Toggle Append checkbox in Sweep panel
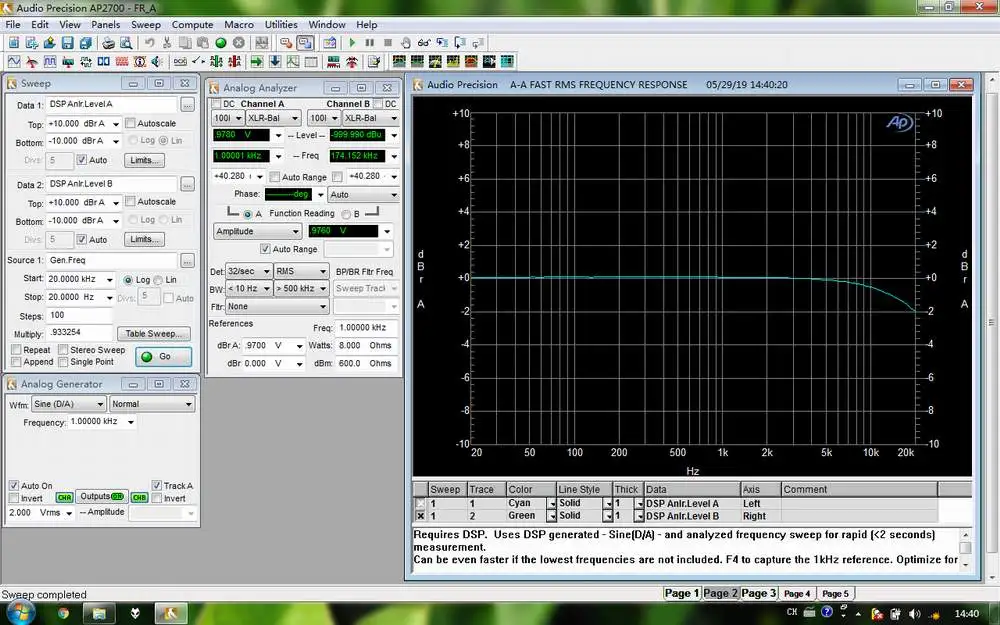The height and width of the screenshot is (625, 1000). pyautogui.click(x=17, y=362)
